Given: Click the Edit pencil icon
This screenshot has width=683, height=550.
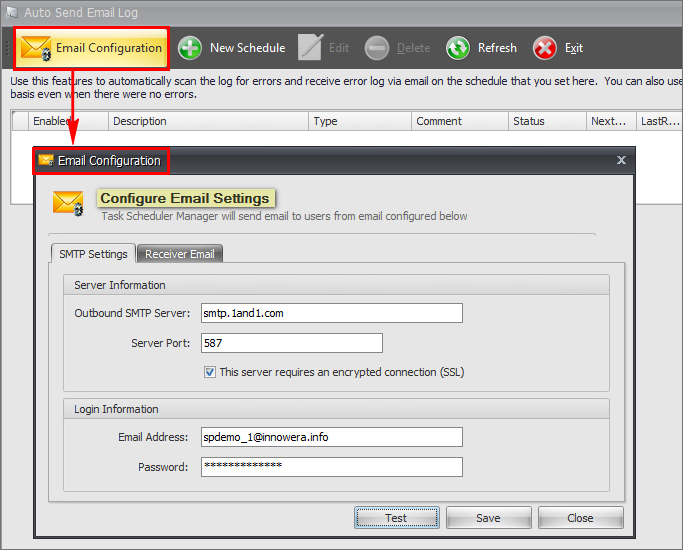Looking at the screenshot, I should click(x=311, y=48).
